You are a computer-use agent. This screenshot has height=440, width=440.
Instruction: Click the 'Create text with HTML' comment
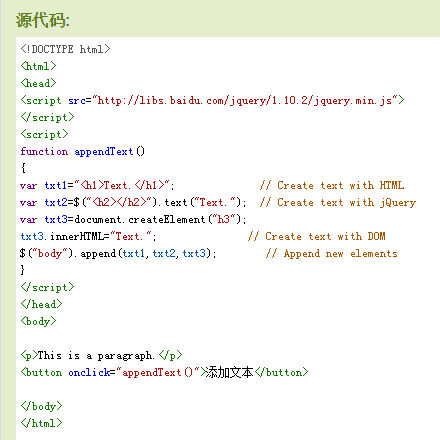tap(332, 185)
